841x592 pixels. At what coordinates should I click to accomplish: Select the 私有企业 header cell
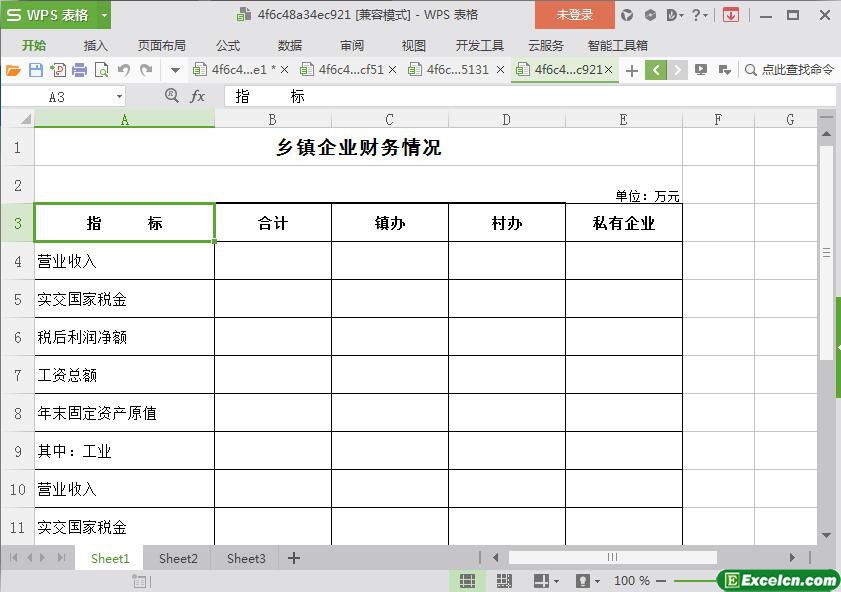[x=624, y=223]
